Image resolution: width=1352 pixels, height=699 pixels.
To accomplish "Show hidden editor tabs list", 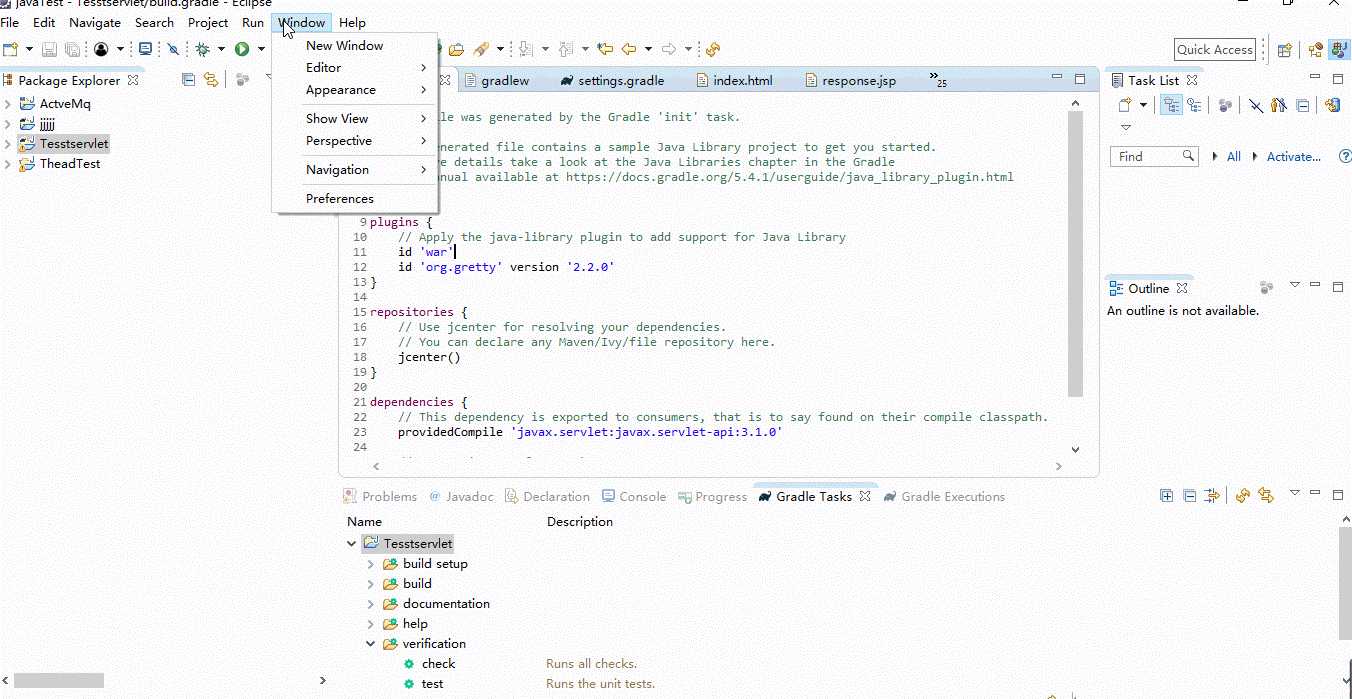I will (x=938, y=79).
